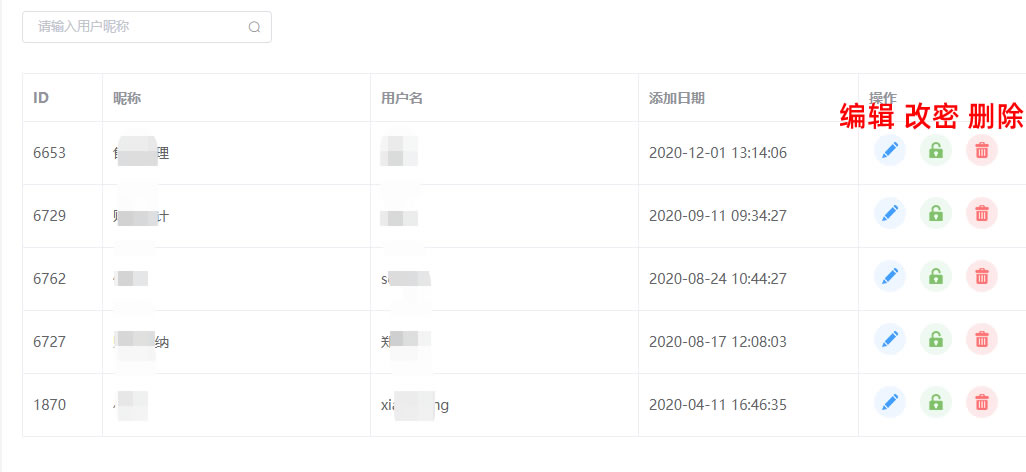The image size is (1026, 472).
Task: Click change-password lock icon for user 6653
Action: (x=936, y=151)
